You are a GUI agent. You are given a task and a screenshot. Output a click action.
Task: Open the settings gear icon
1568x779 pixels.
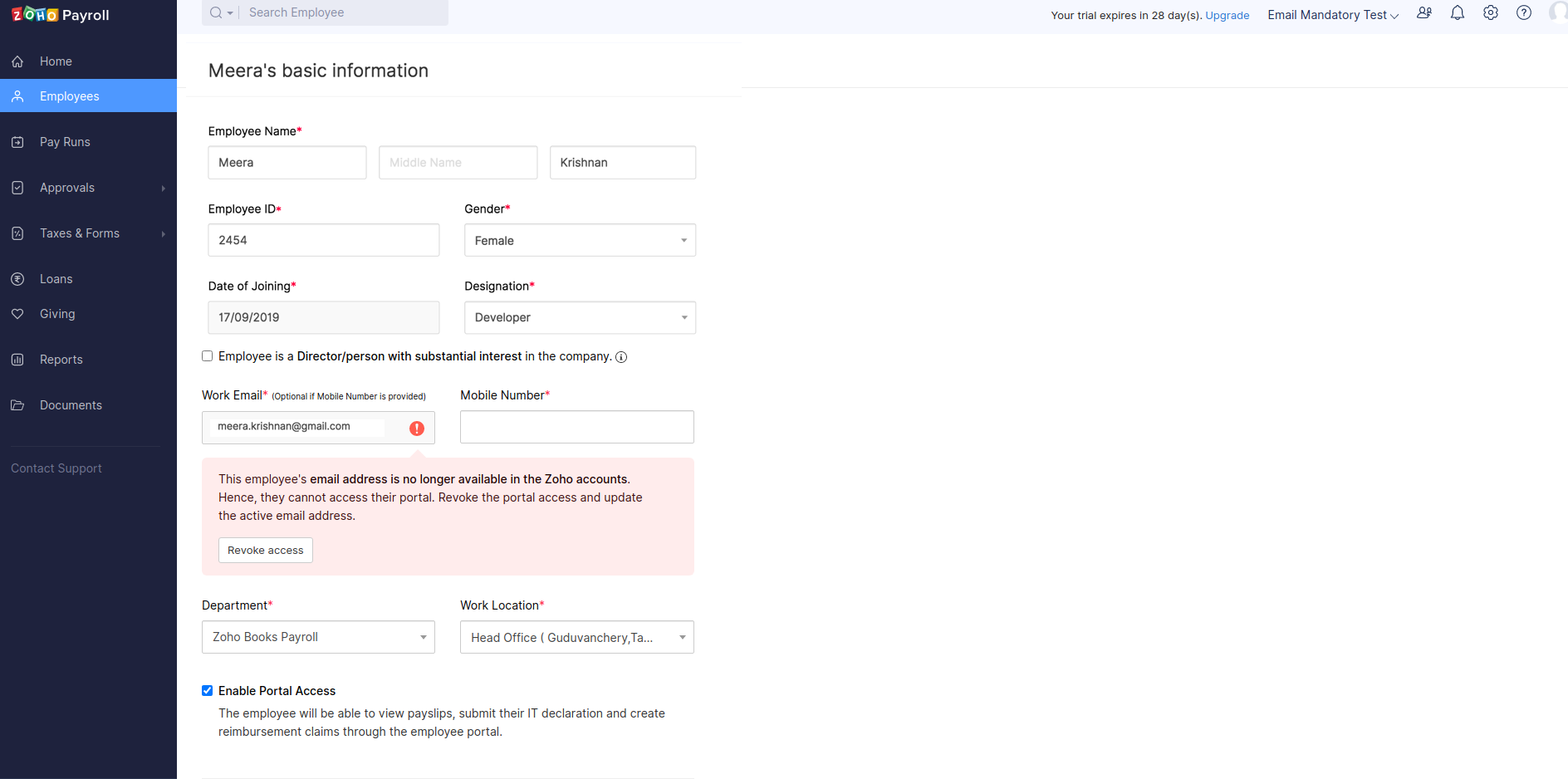1491,13
